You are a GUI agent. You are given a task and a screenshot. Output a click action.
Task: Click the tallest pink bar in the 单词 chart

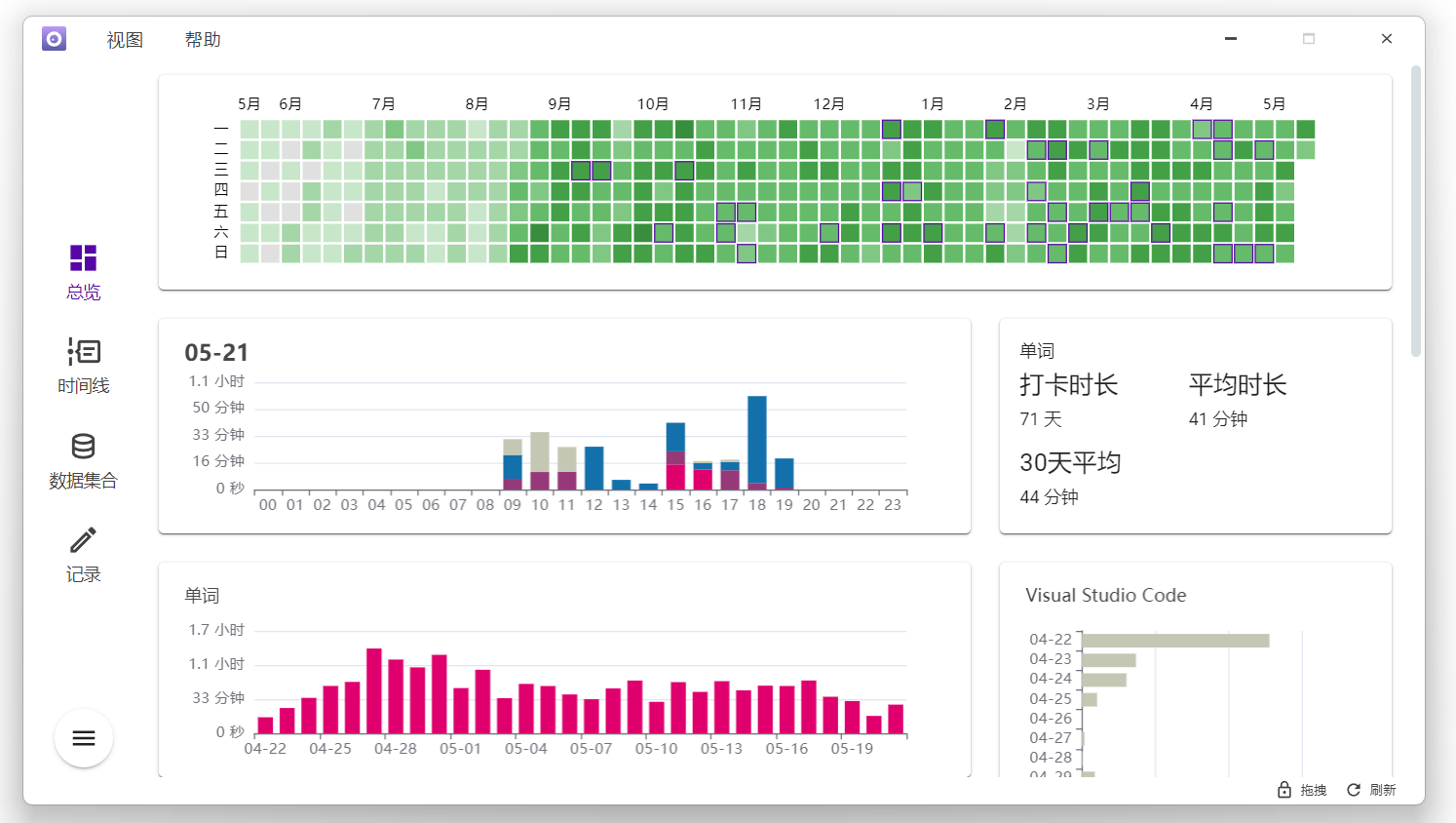click(374, 690)
